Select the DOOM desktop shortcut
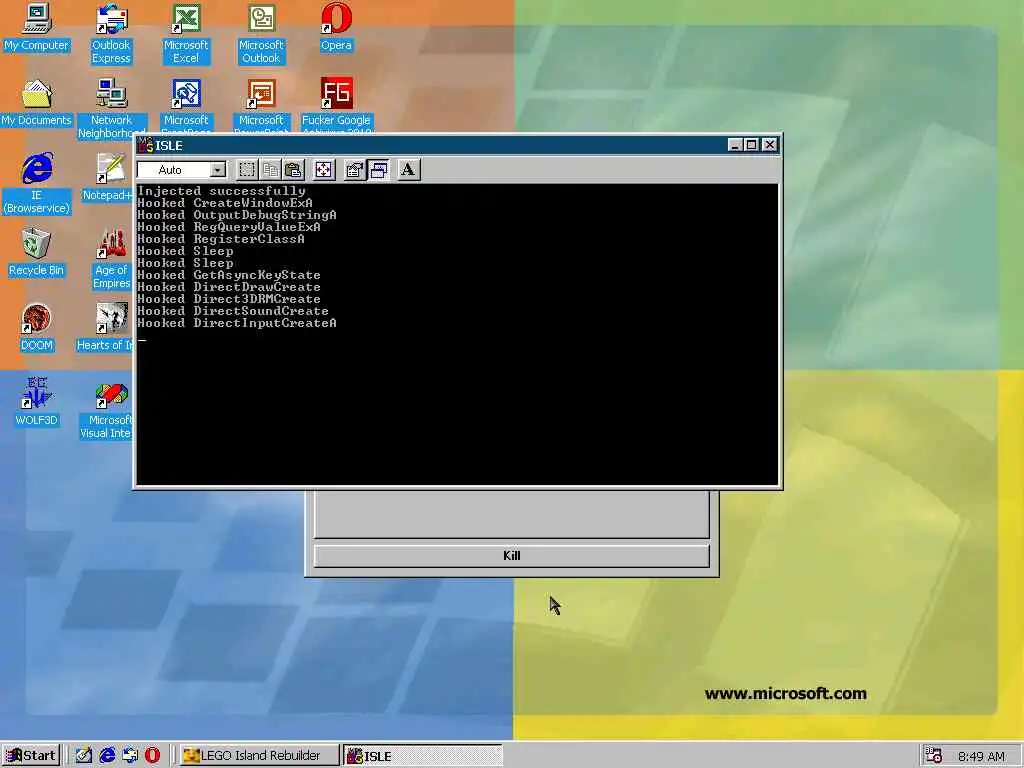Image resolution: width=1024 pixels, height=768 pixels. 36,328
